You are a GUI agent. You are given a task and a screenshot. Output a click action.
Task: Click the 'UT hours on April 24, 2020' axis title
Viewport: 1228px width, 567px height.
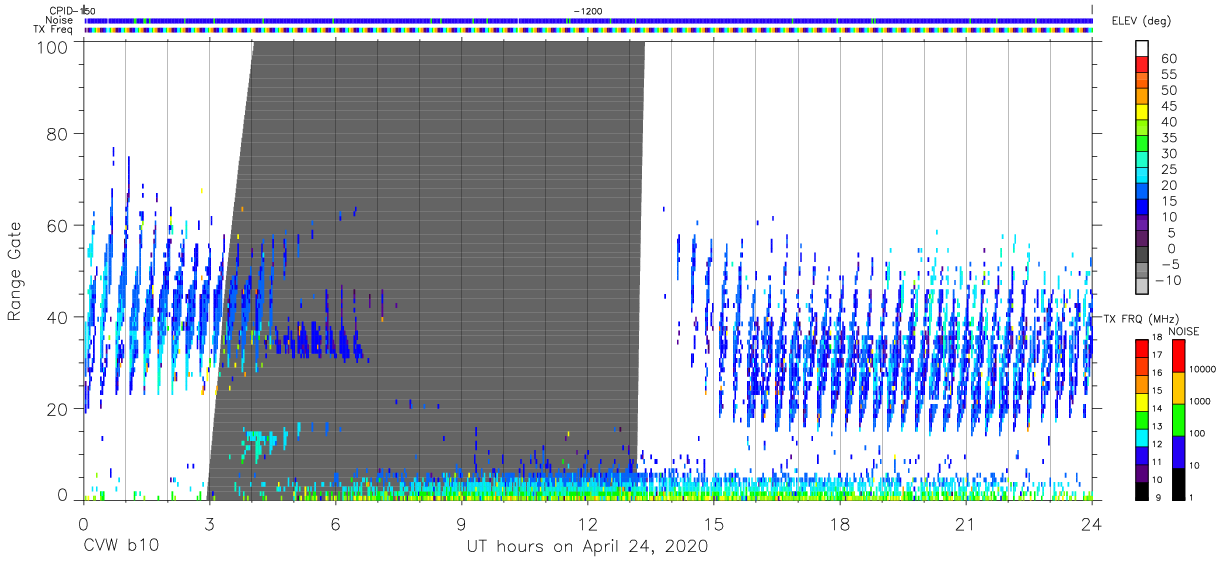coord(587,546)
